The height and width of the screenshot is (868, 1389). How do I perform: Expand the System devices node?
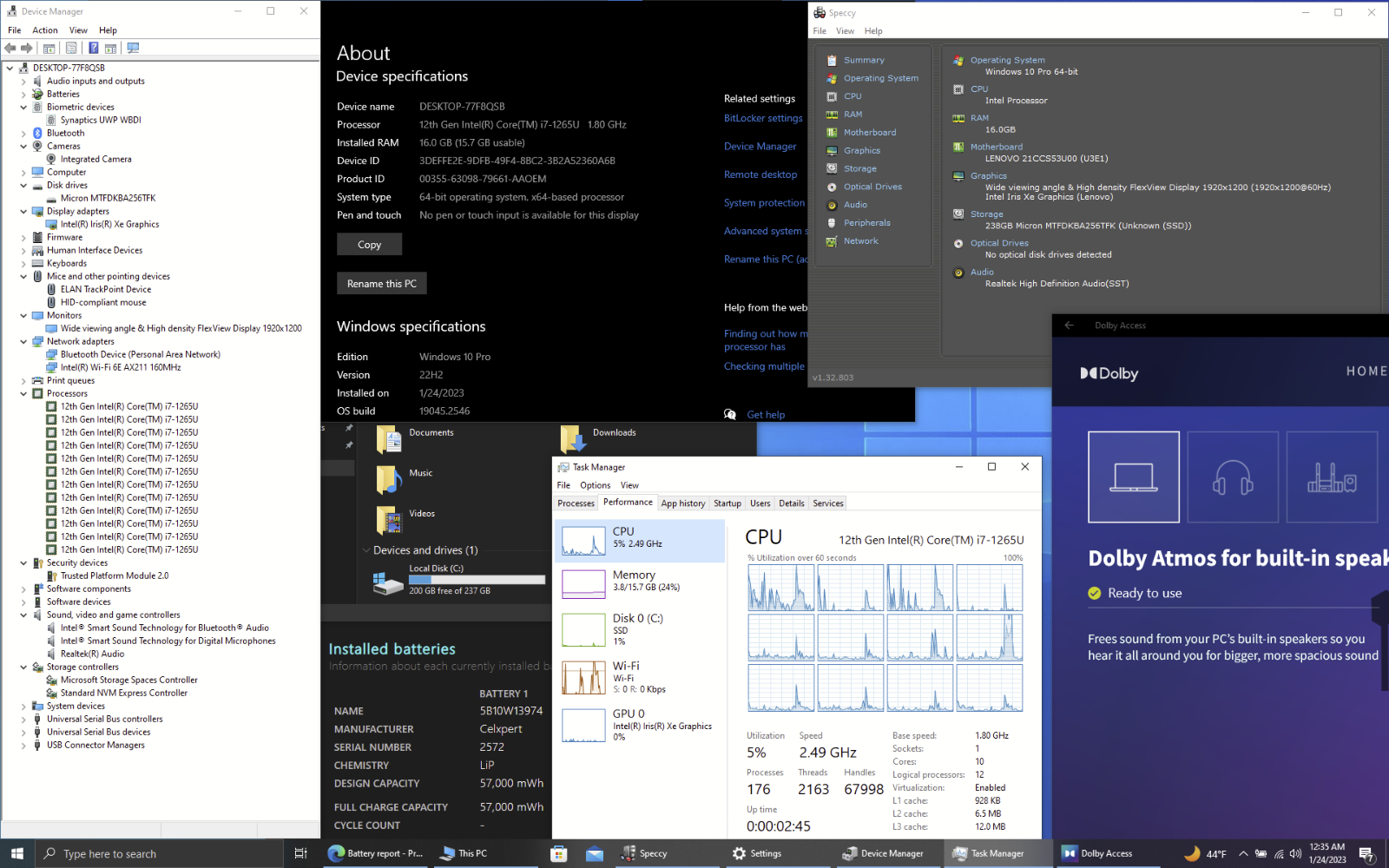[23, 707]
